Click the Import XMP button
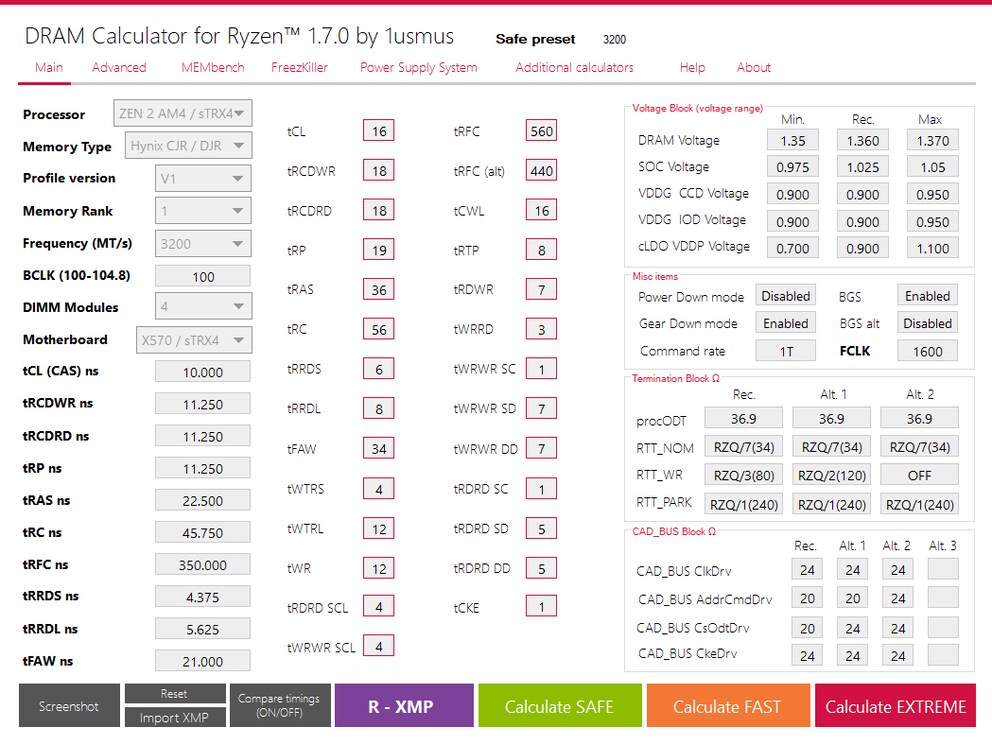 coord(175,717)
